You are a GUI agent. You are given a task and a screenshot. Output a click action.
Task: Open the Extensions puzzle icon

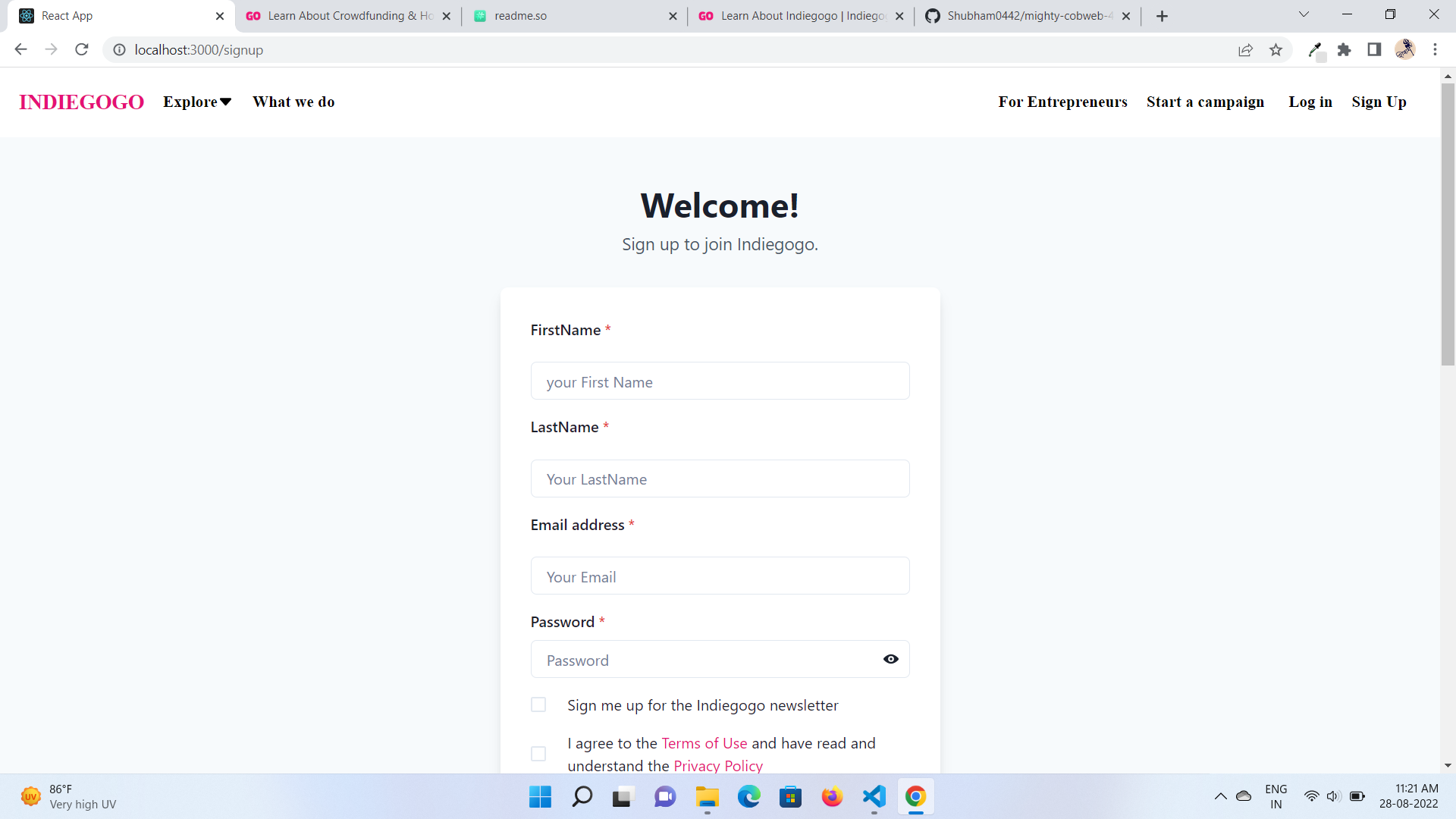pos(1344,49)
